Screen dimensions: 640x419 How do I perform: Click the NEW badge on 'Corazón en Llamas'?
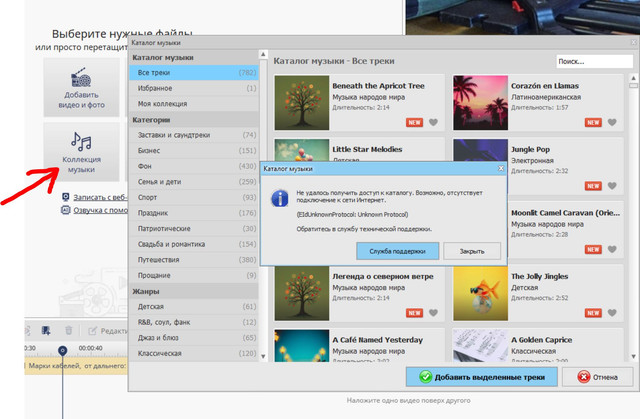coord(593,122)
